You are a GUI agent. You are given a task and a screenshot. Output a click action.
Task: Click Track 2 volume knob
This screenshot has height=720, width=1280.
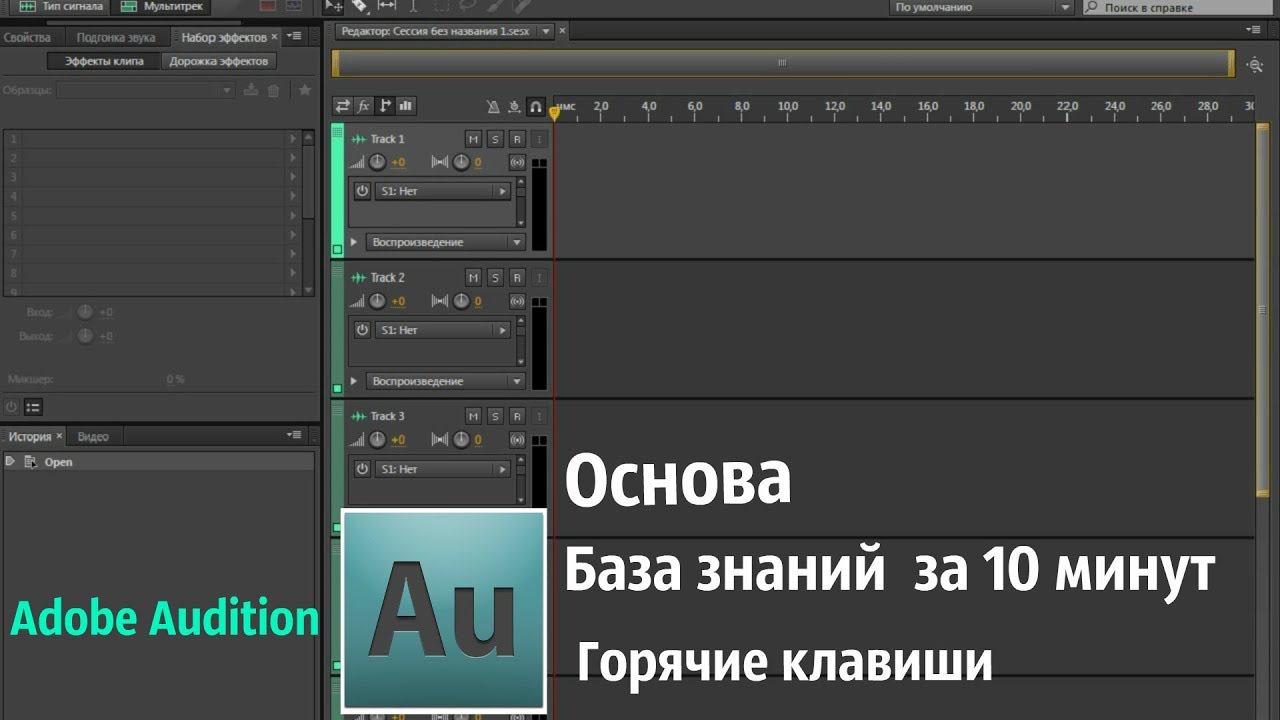(377, 301)
